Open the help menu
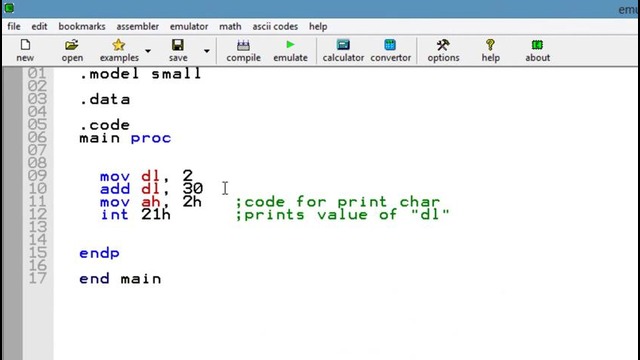Viewport: 640px width, 360px height. click(318, 27)
